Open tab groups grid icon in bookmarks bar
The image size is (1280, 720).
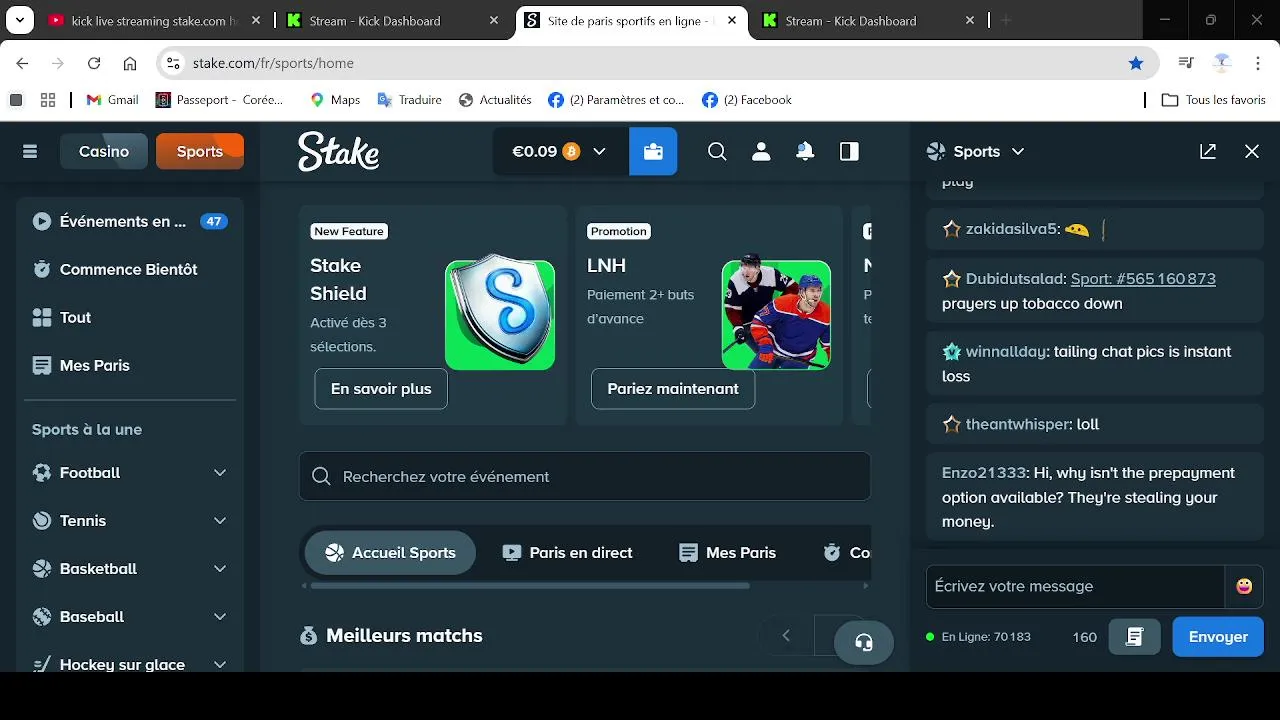point(48,100)
